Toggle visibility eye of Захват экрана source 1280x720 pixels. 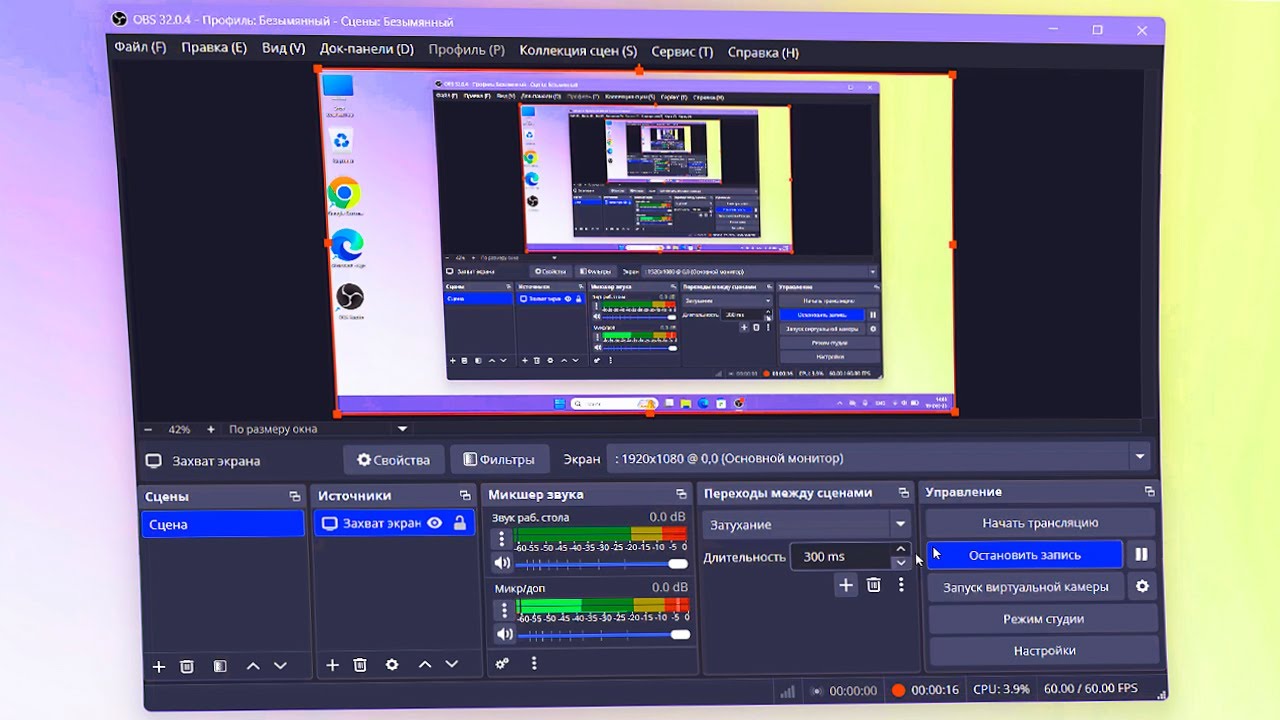tap(435, 523)
